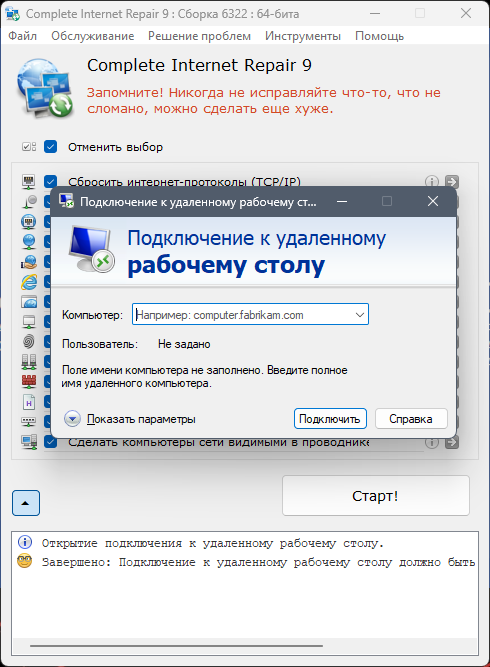Uncheck the Сделать компьютеры сети видимыми checkbox
Screen dimensions: 490x667
click(x=51, y=442)
